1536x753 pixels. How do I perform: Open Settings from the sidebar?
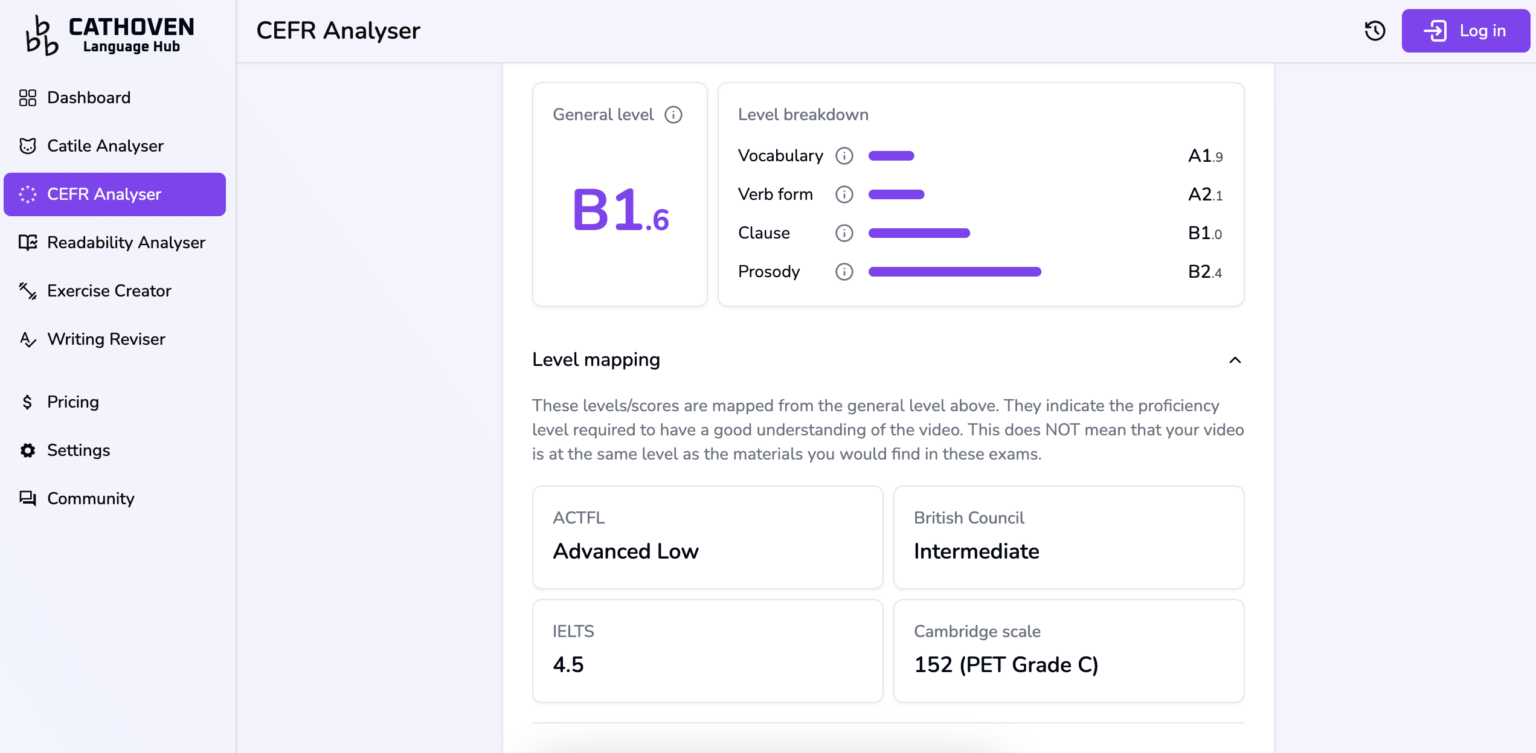point(78,450)
